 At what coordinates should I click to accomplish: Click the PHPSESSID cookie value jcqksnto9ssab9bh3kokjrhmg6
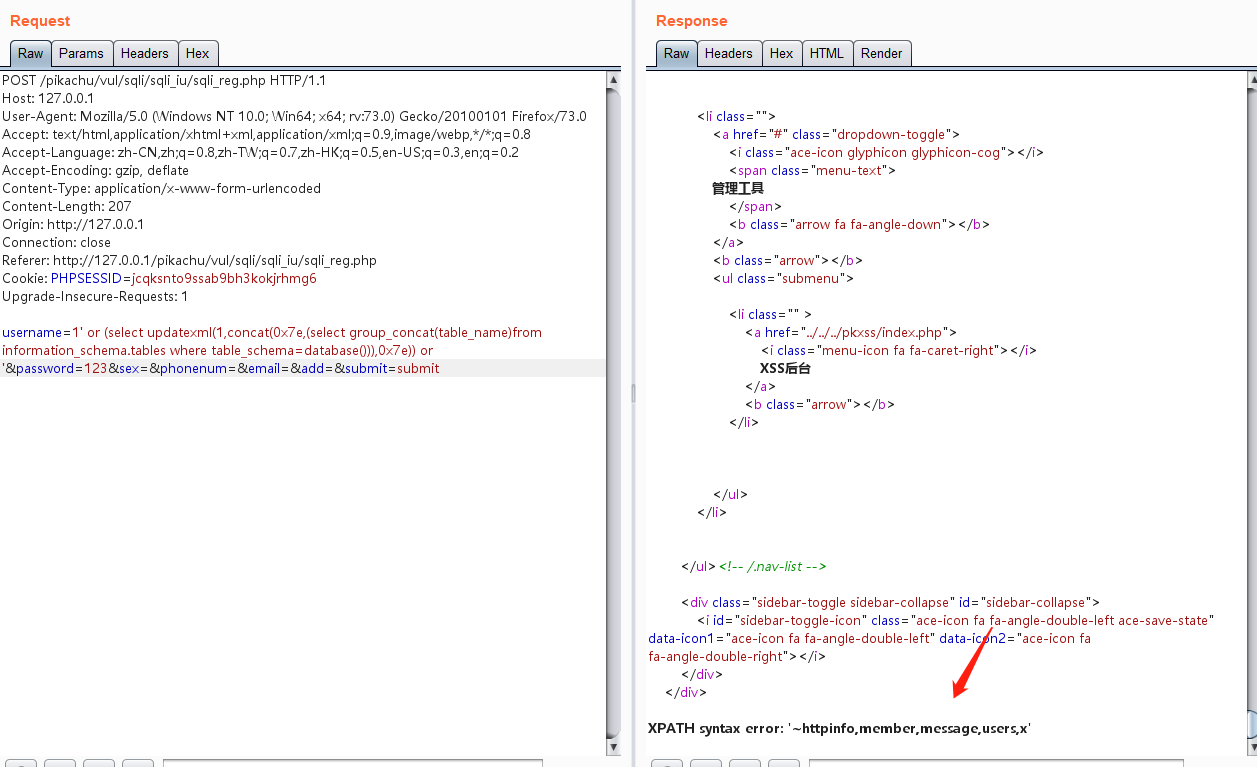click(x=224, y=278)
